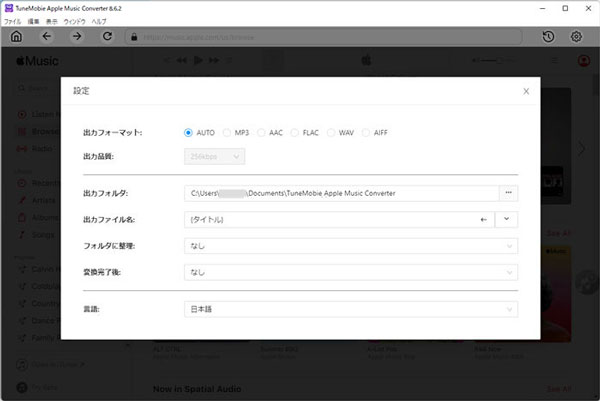
Task: Open the 出力品質 256kbps dropdown
Action: click(214, 156)
